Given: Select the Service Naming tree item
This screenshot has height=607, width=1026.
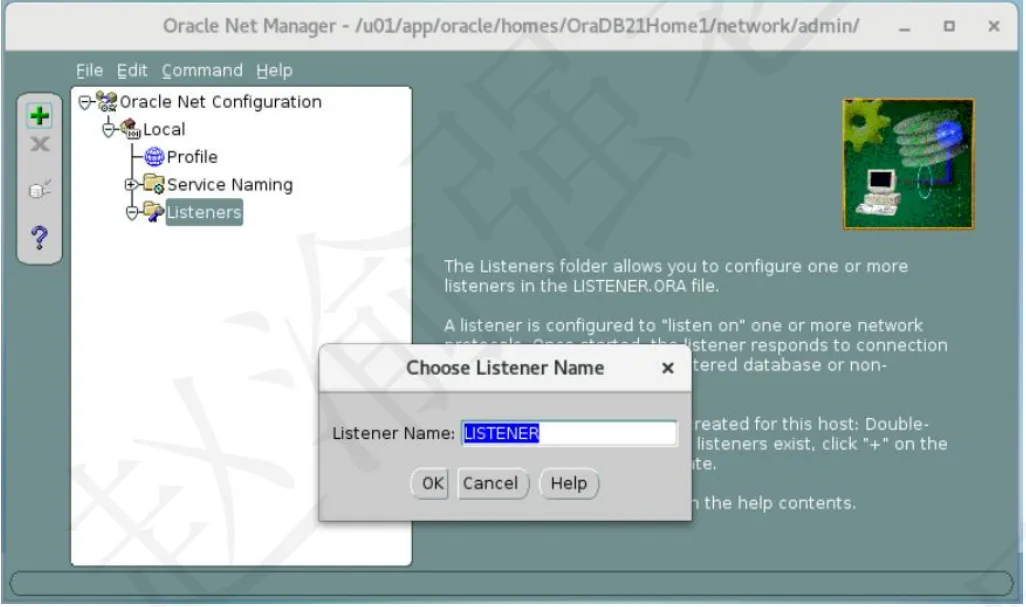Looking at the screenshot, I should coord(230,184).
